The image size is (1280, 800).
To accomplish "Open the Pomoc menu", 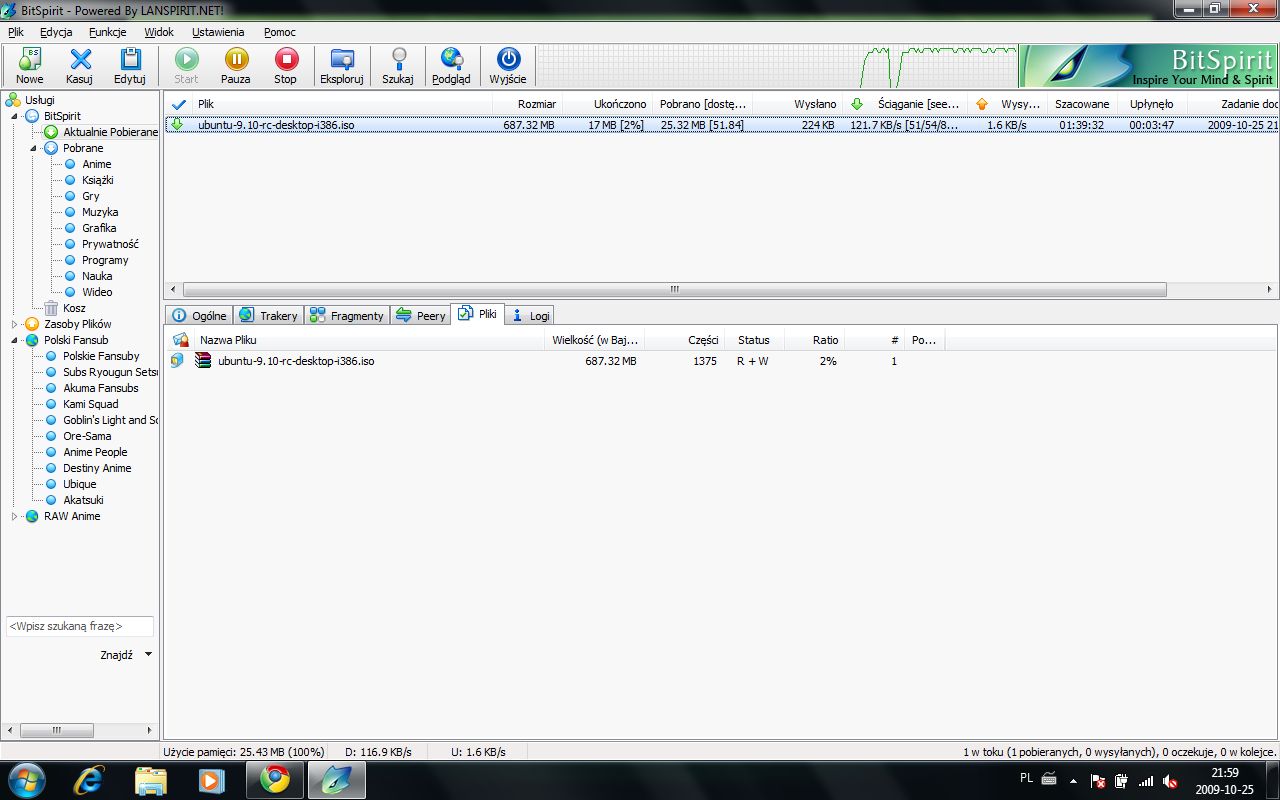I will 280,32.
